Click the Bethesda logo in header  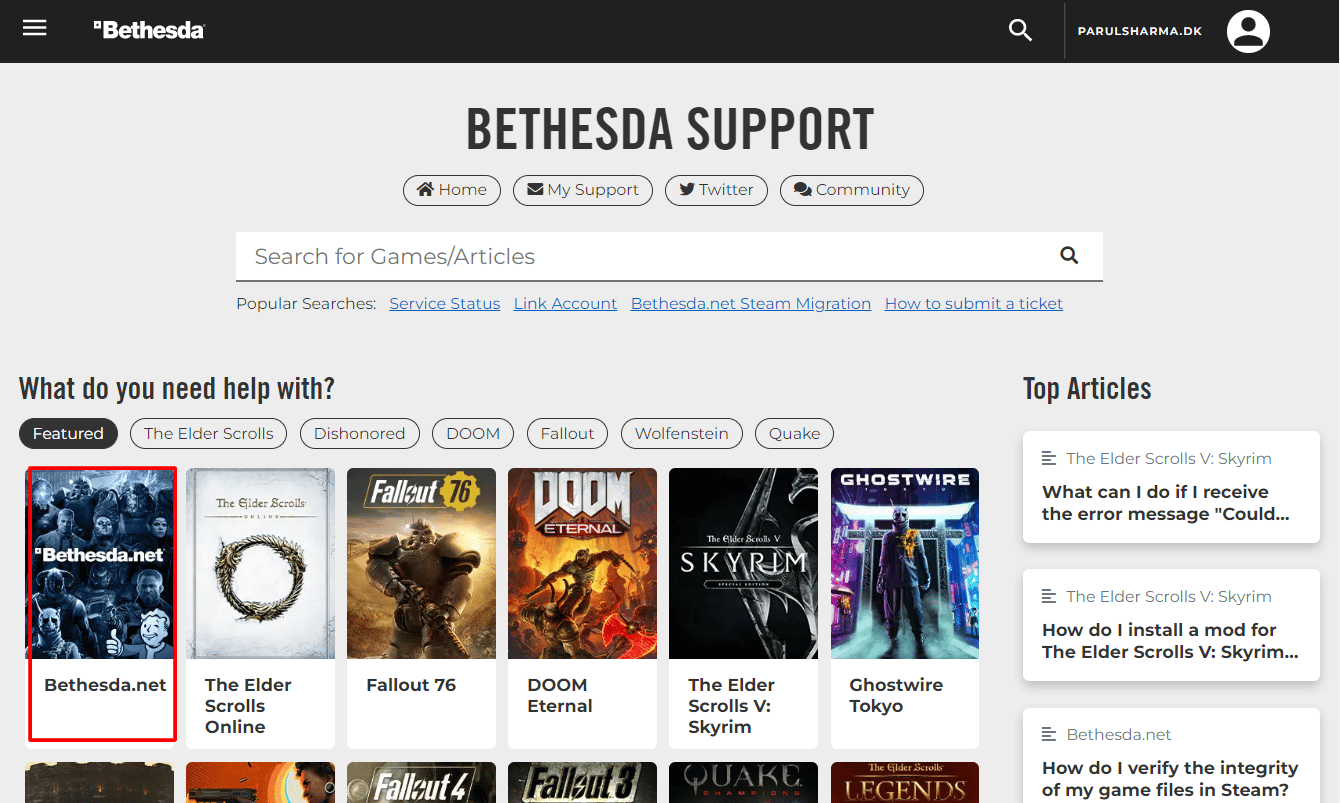click(x=149, y=30)
